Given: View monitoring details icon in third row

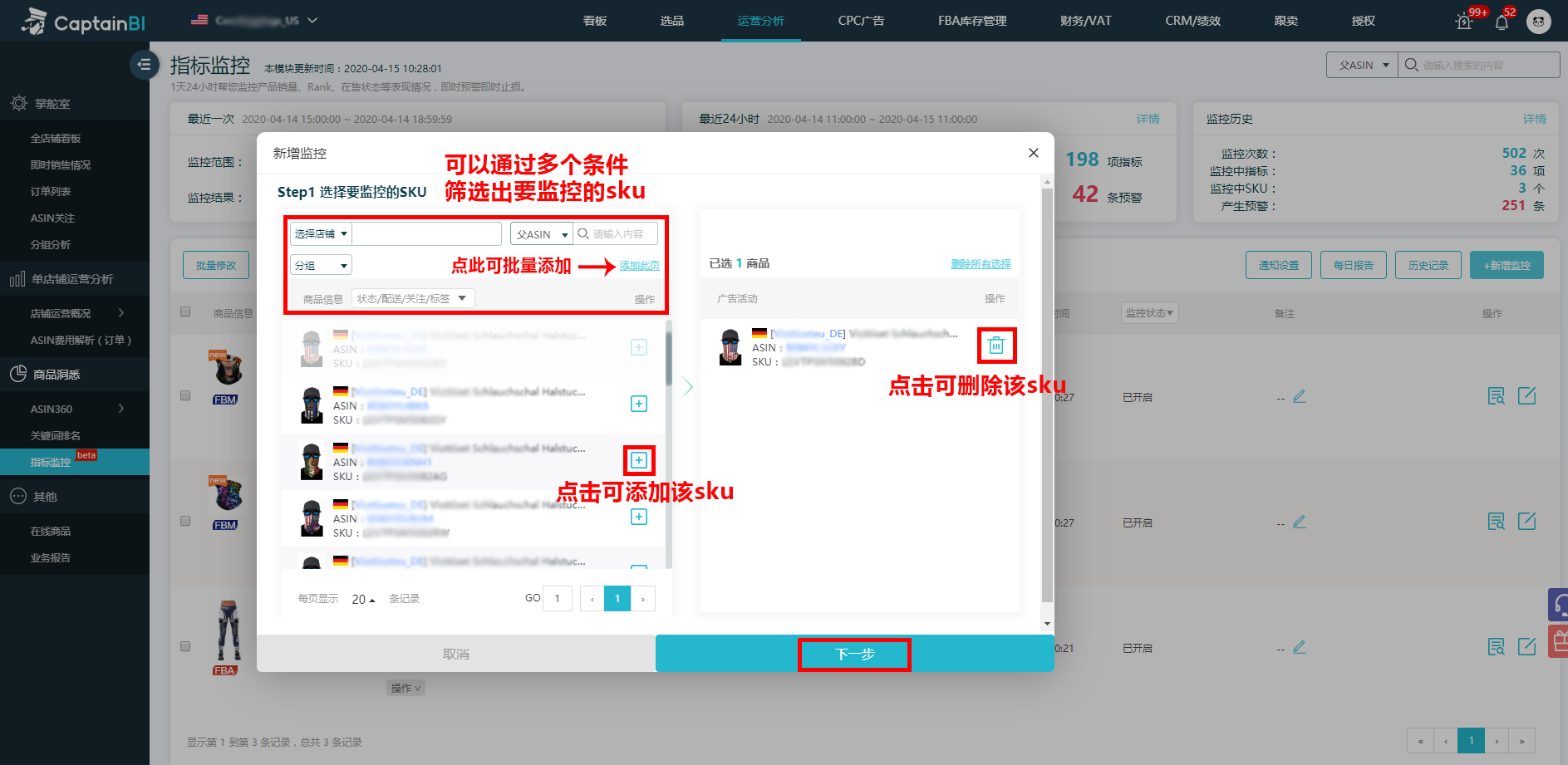Looking at the screenshot, I should click(x=1496, y=647).
